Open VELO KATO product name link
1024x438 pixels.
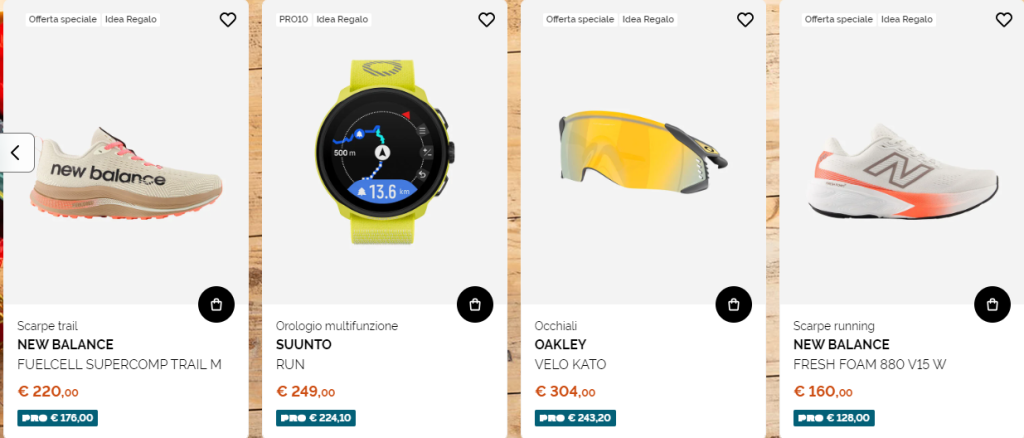(x=570, y=364)
